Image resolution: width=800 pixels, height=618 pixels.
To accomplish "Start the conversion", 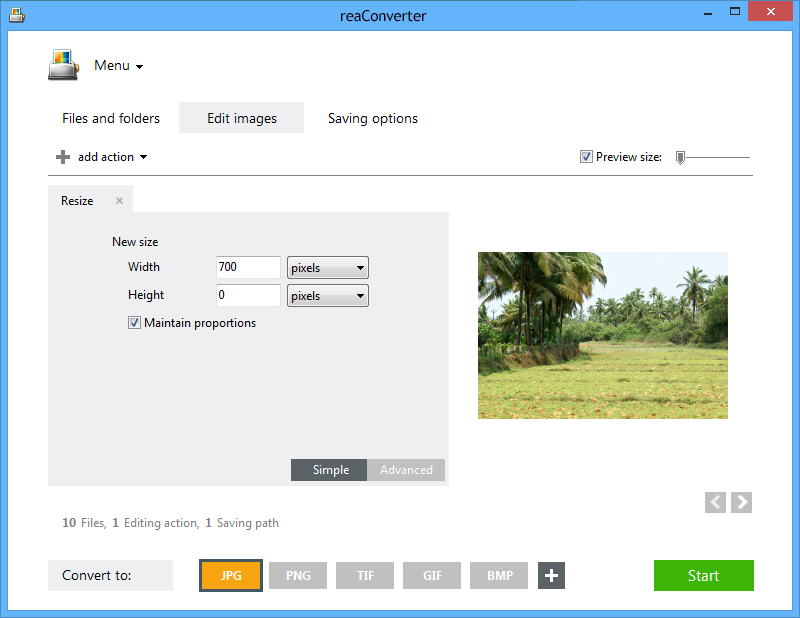I will (x=704, y=576).
